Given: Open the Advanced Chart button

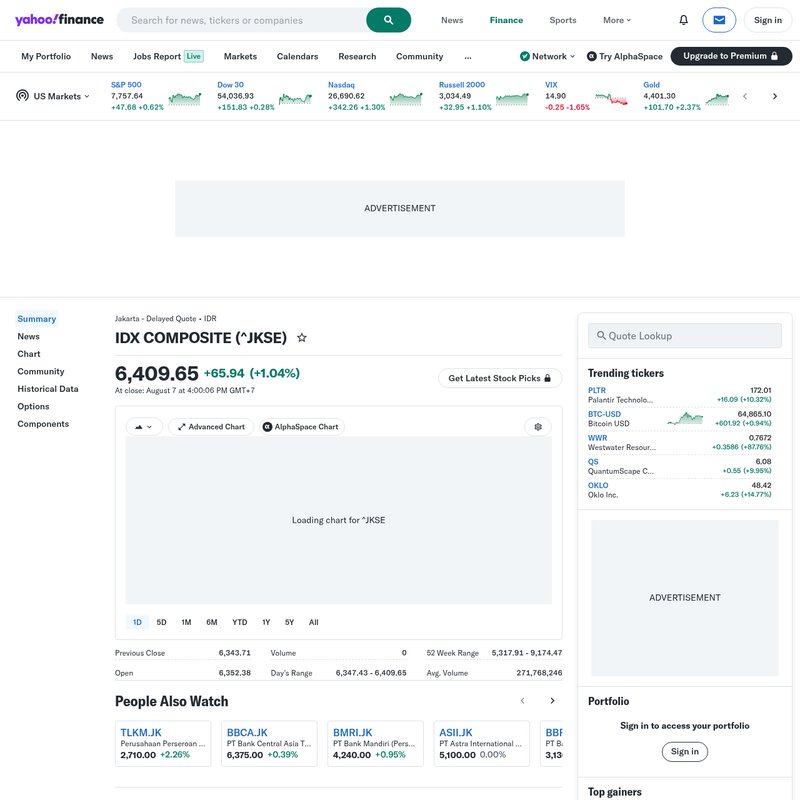Looking at the screenshot, I should [x=211, y=427].
